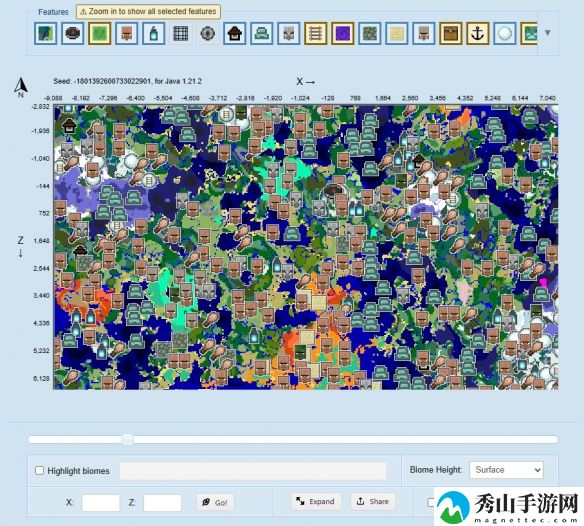Toggle the sandstone Desert Temple icon
Image resolution: width=584 pixels, height=526 pixels.
pos(397,34)
